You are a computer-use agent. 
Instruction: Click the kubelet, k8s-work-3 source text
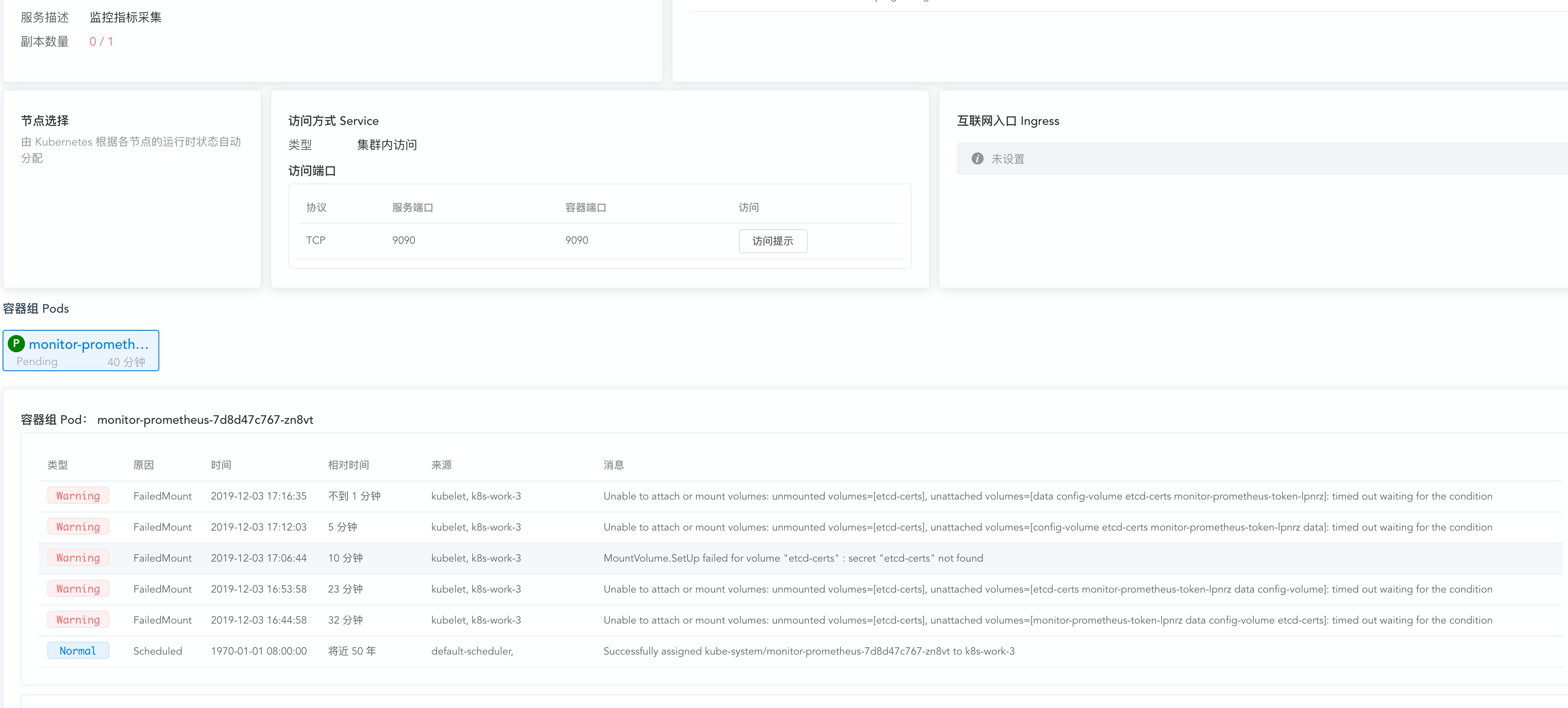(476, 496)
